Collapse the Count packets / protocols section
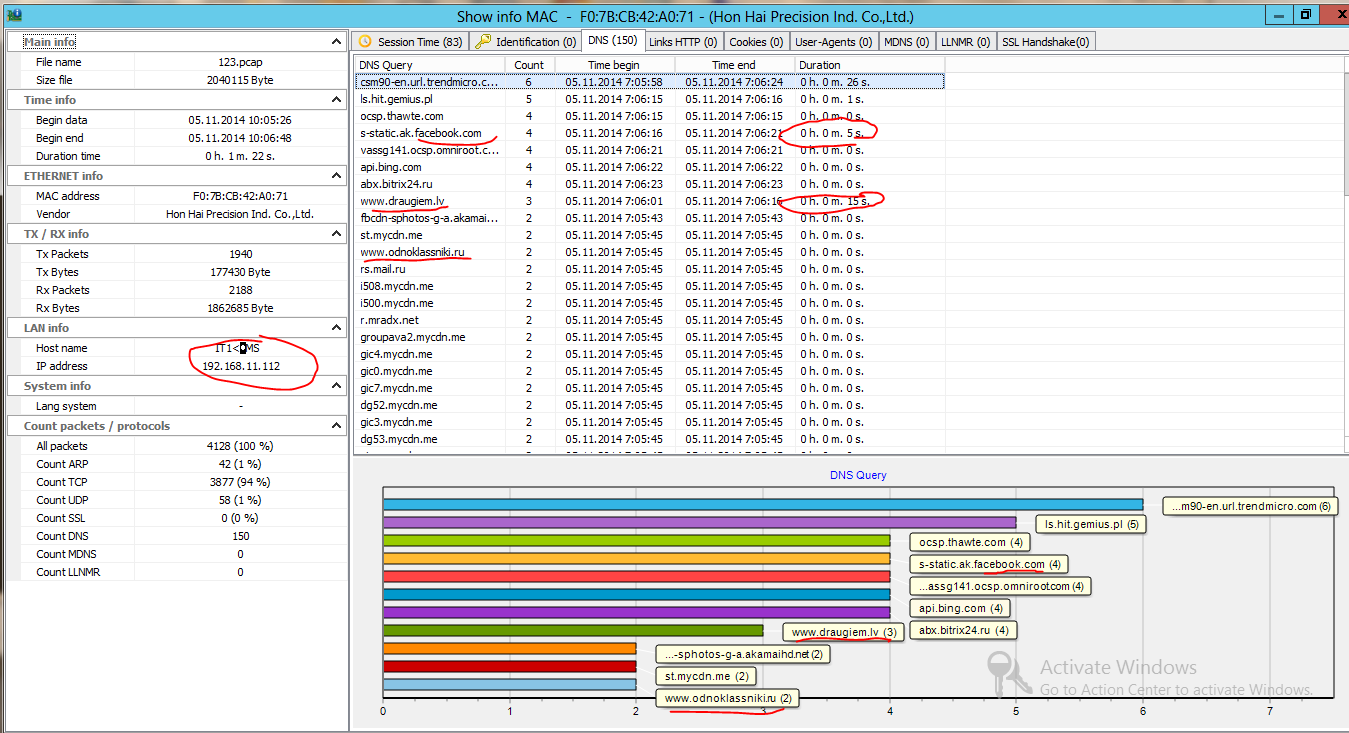Screen dimensions: 1349x733 point(337,426)
